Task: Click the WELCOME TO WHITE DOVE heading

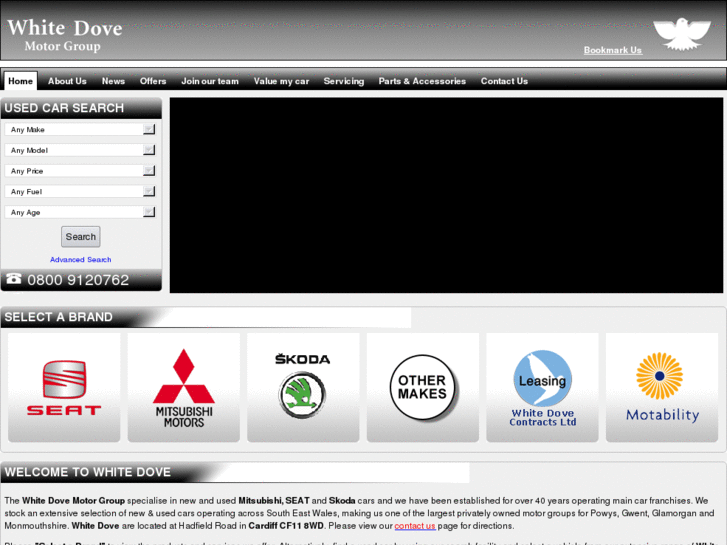Action: tap(88, 472)
